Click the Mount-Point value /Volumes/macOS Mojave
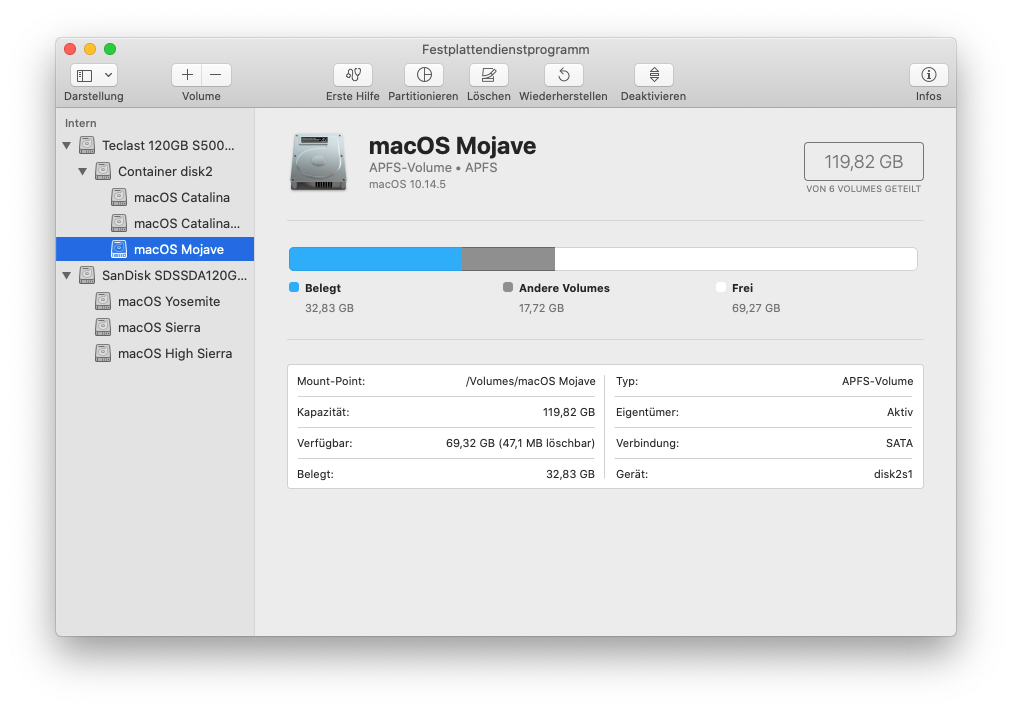Viewport: 1012px width, 710px height. point(531,381)
